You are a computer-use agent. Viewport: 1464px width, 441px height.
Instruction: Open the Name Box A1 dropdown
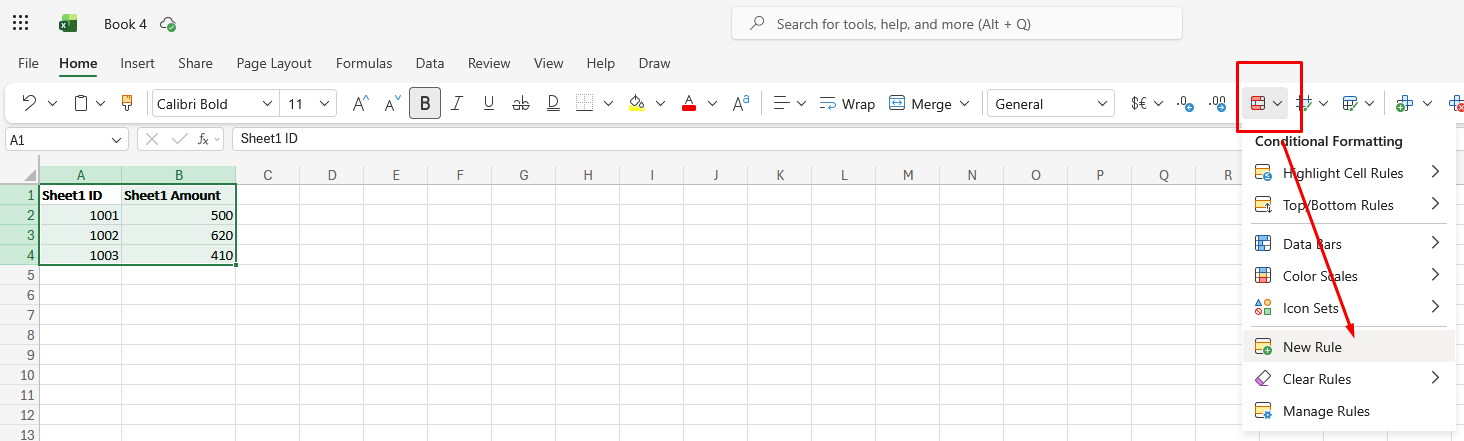[117, 140]
